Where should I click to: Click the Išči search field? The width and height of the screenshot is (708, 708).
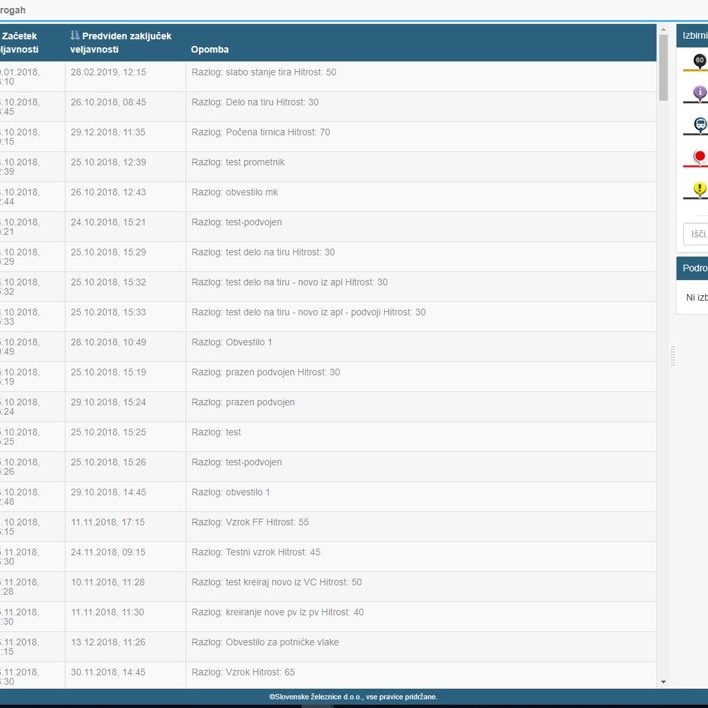[x=696, y=234]
